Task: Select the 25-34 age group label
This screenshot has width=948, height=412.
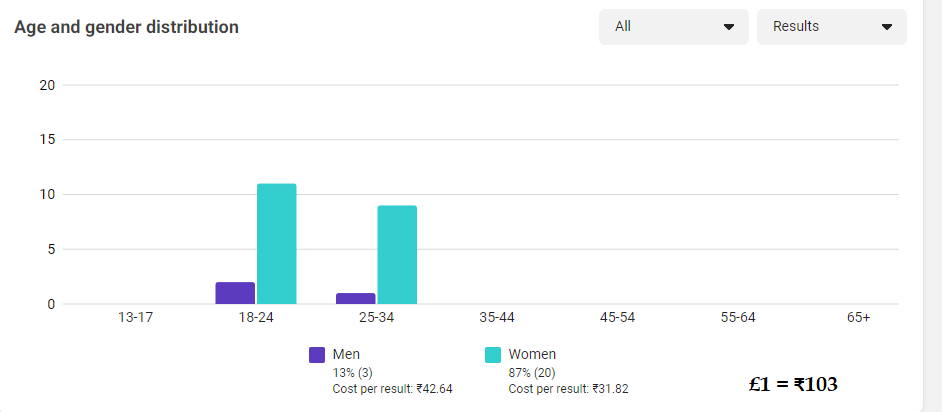Action: pyautogui.click(x=376, y=318)
